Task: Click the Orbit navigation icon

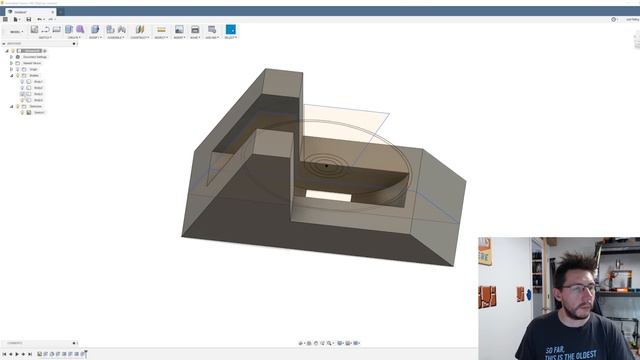Action: (301, 343)
